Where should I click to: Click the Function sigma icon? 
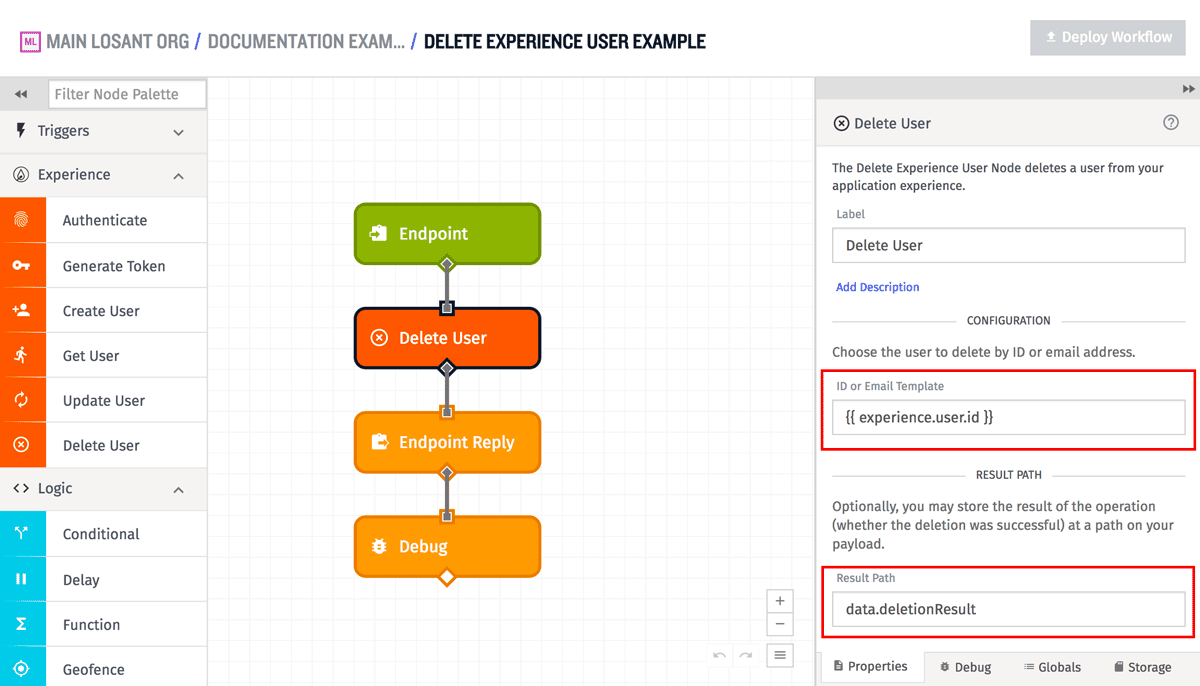point(22,624)
